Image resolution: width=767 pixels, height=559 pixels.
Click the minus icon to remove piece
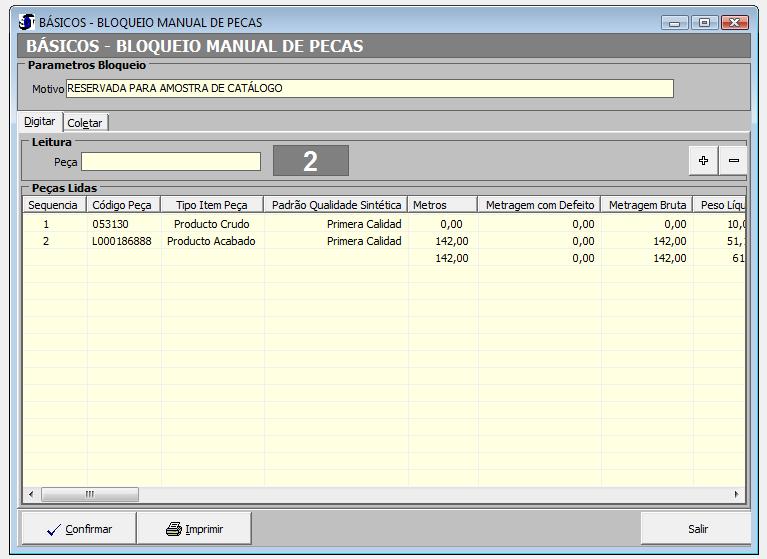733,161
